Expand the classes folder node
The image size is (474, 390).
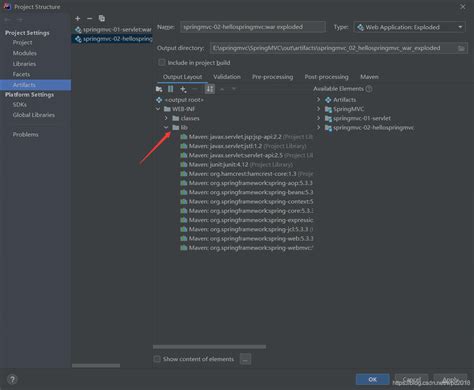click(166, 118)
